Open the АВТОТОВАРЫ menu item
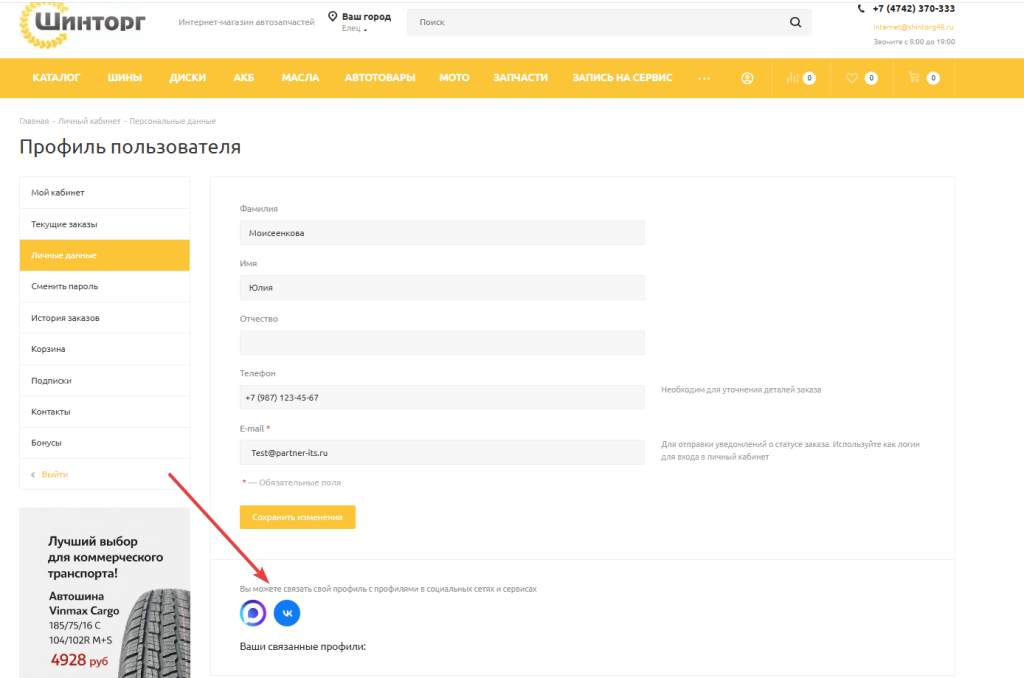Screen dimensions: 1024x678 pos(380,78)
